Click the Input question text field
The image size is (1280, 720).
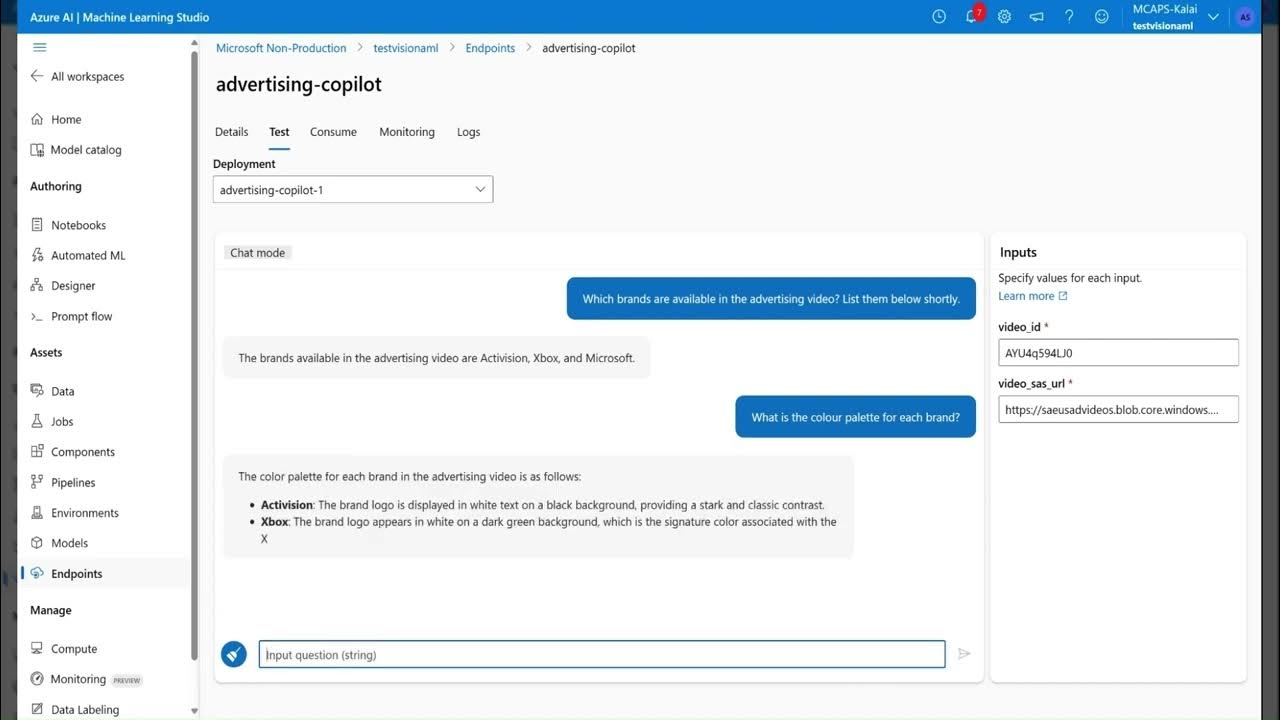602,654
